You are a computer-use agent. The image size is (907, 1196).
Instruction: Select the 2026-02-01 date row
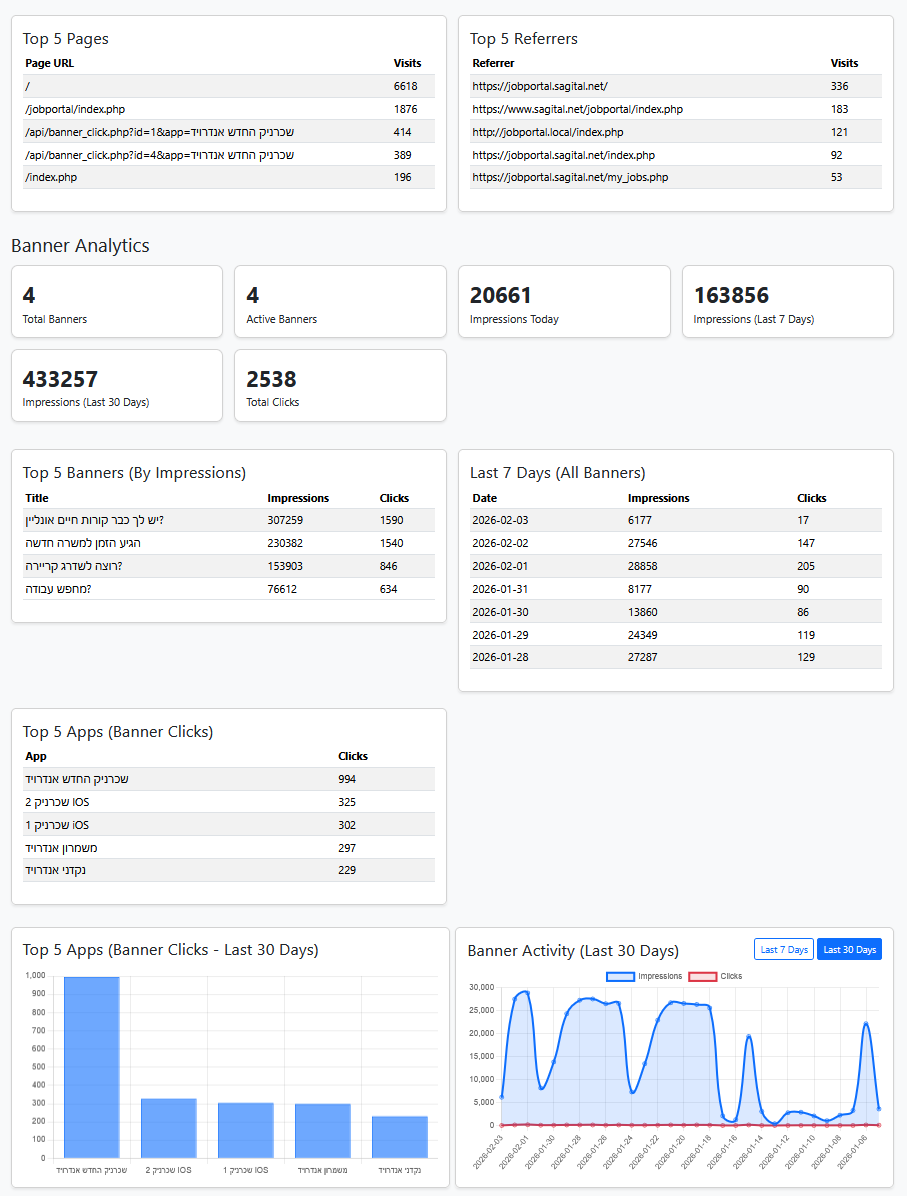point(676,566)
